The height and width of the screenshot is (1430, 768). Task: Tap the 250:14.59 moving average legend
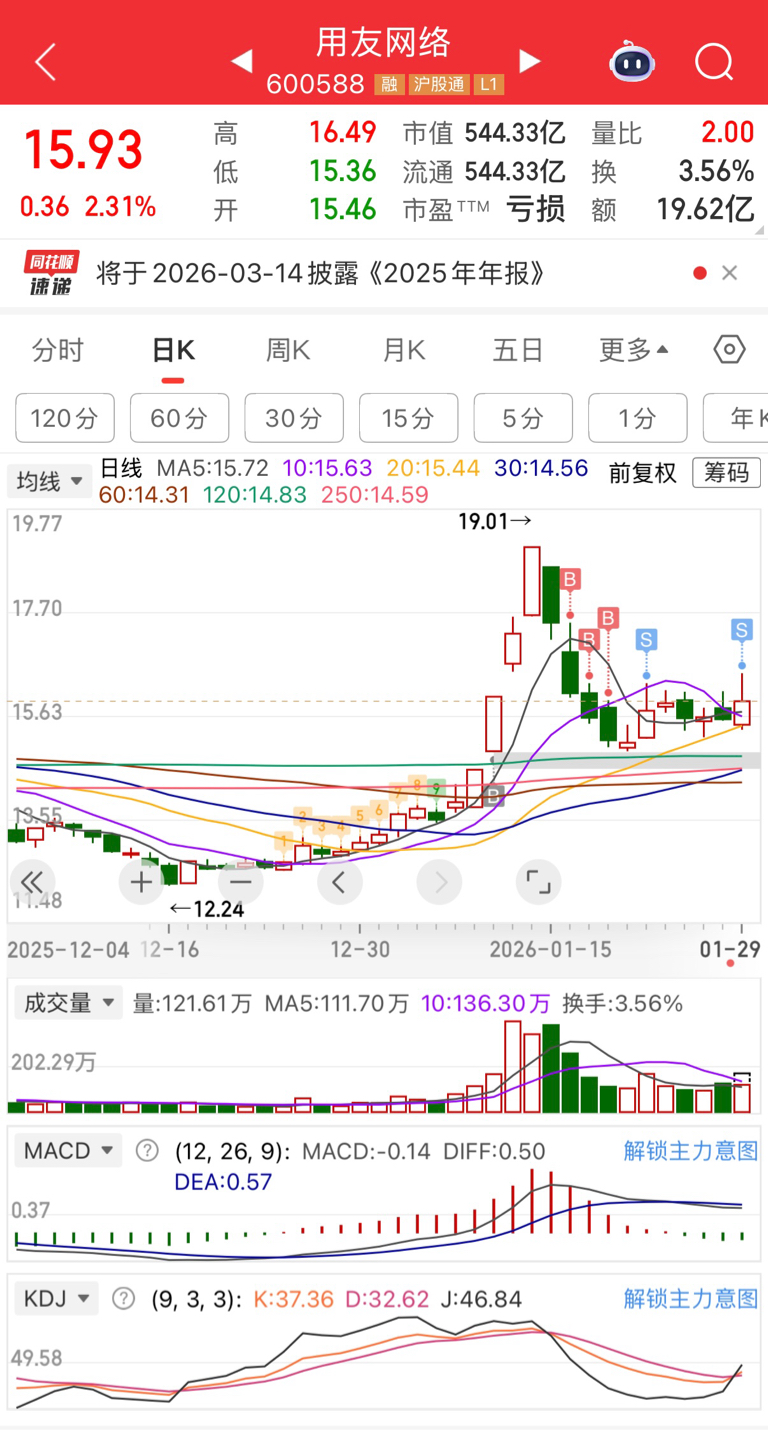[x=375, y=494]
